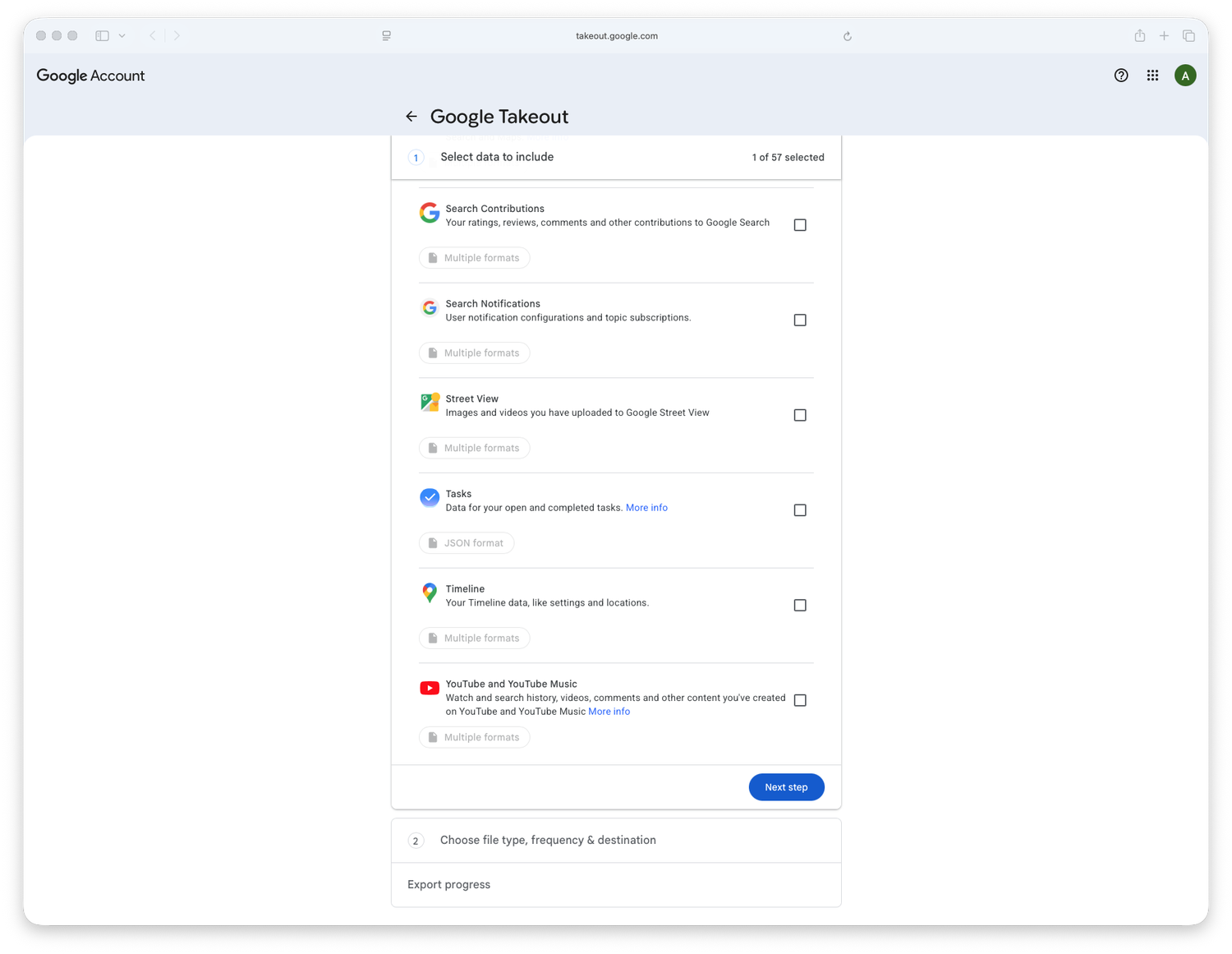The image size is (1232, 954).
Task: Check the YouTube and YouTube Music checkbox
Action: click(800, 701)
